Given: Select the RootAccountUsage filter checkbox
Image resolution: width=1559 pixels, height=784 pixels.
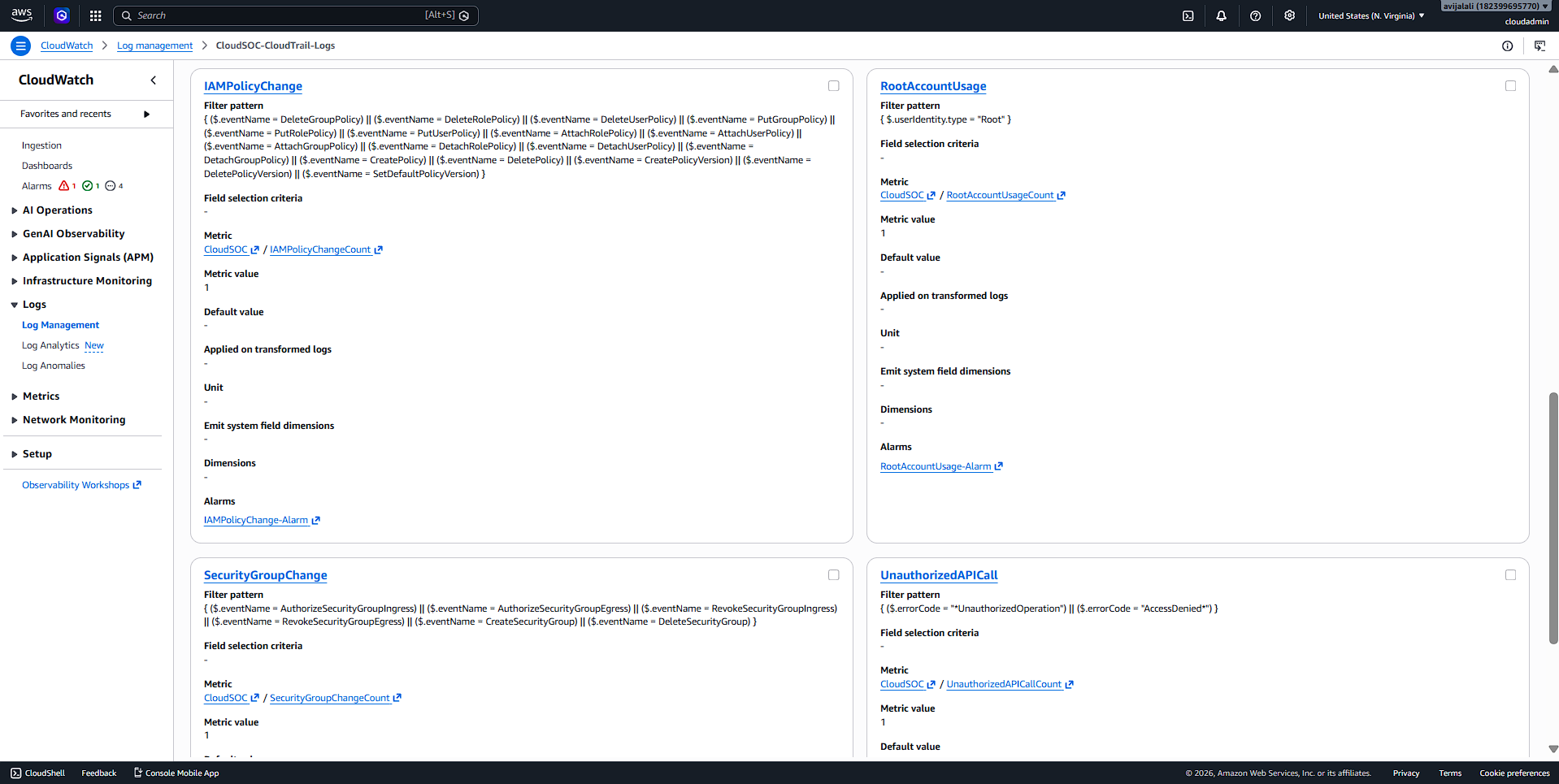Looking at the screenshot, I should (x=1510, y=85).
